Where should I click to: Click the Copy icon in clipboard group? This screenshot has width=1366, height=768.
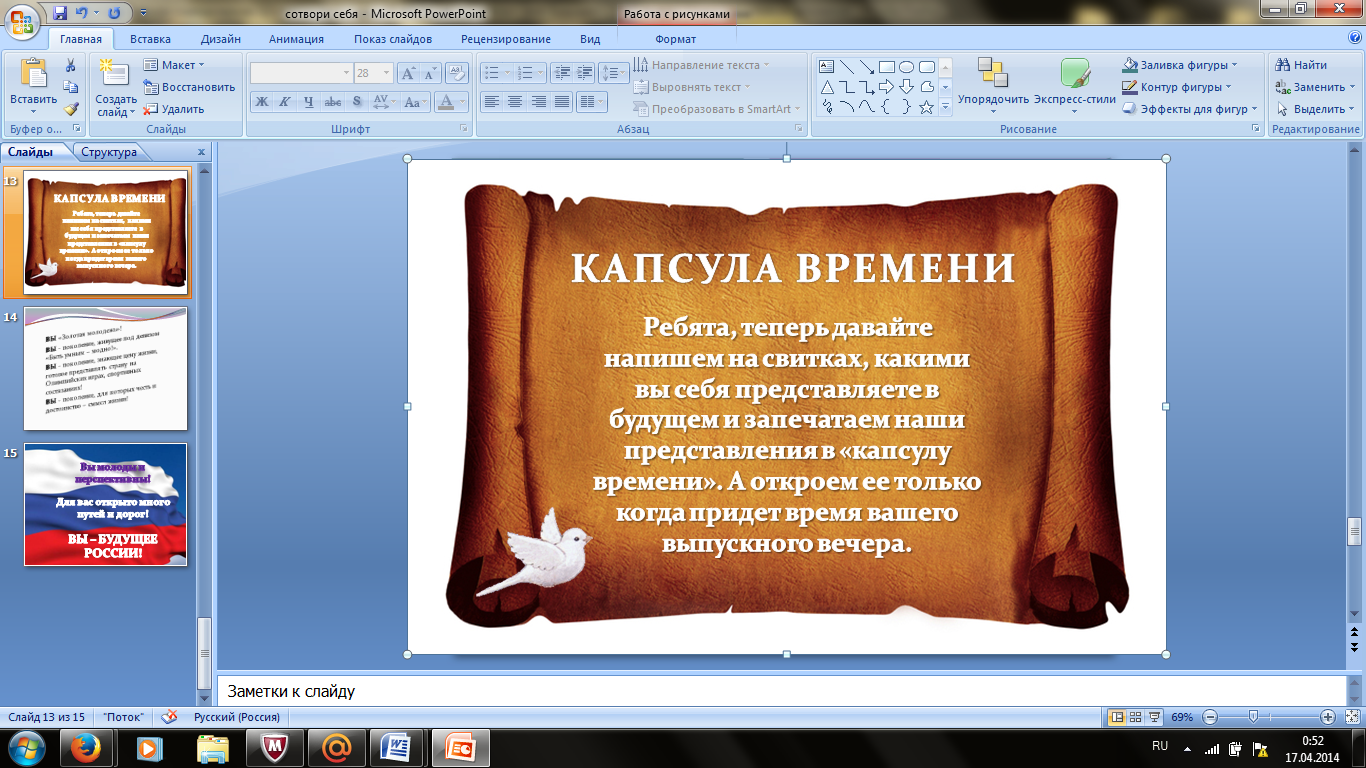click(71, 87)
